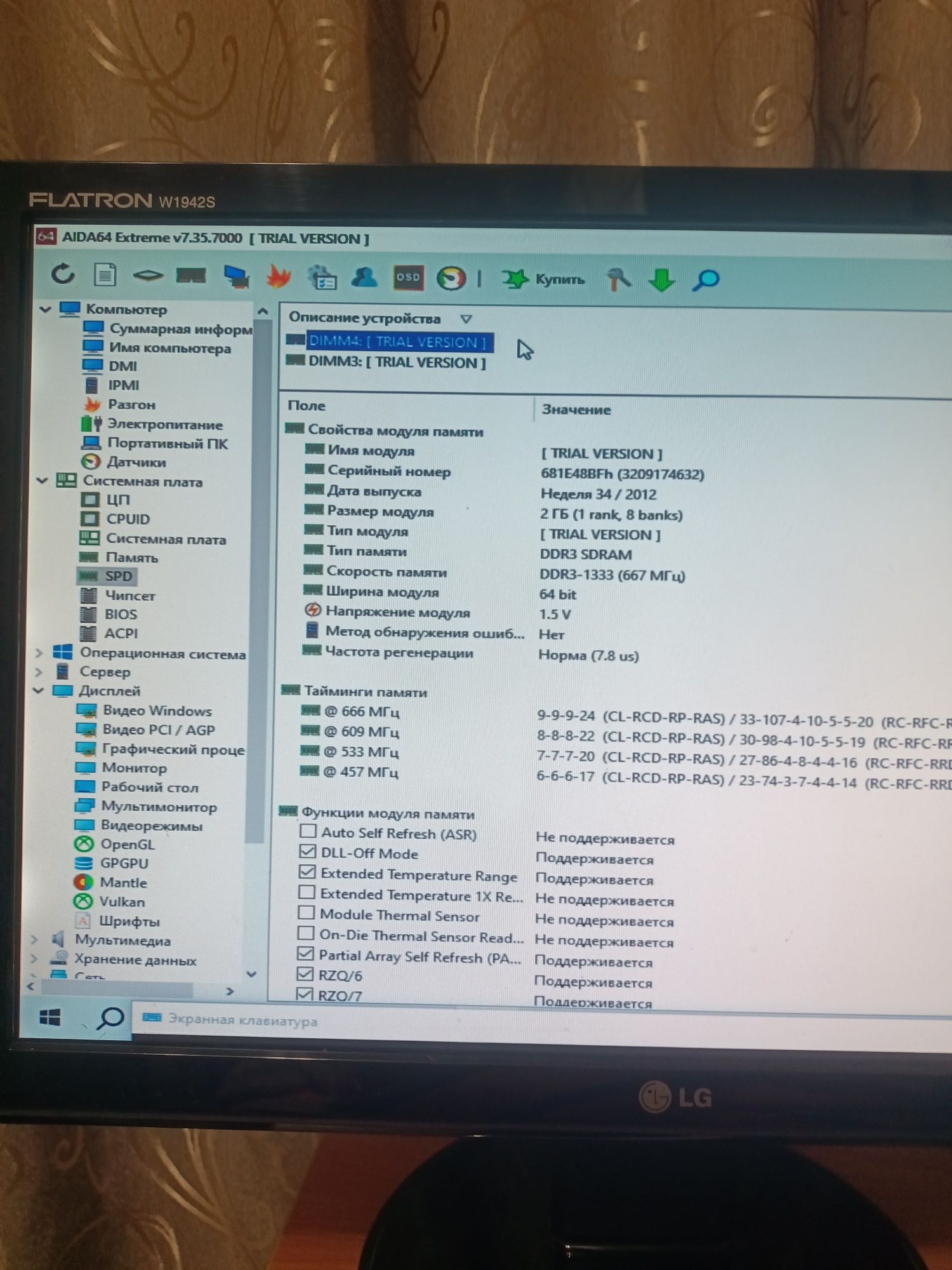The image size is (952, 1270).
Task: Select the DIMM4 device row
Action: [389, 341]
